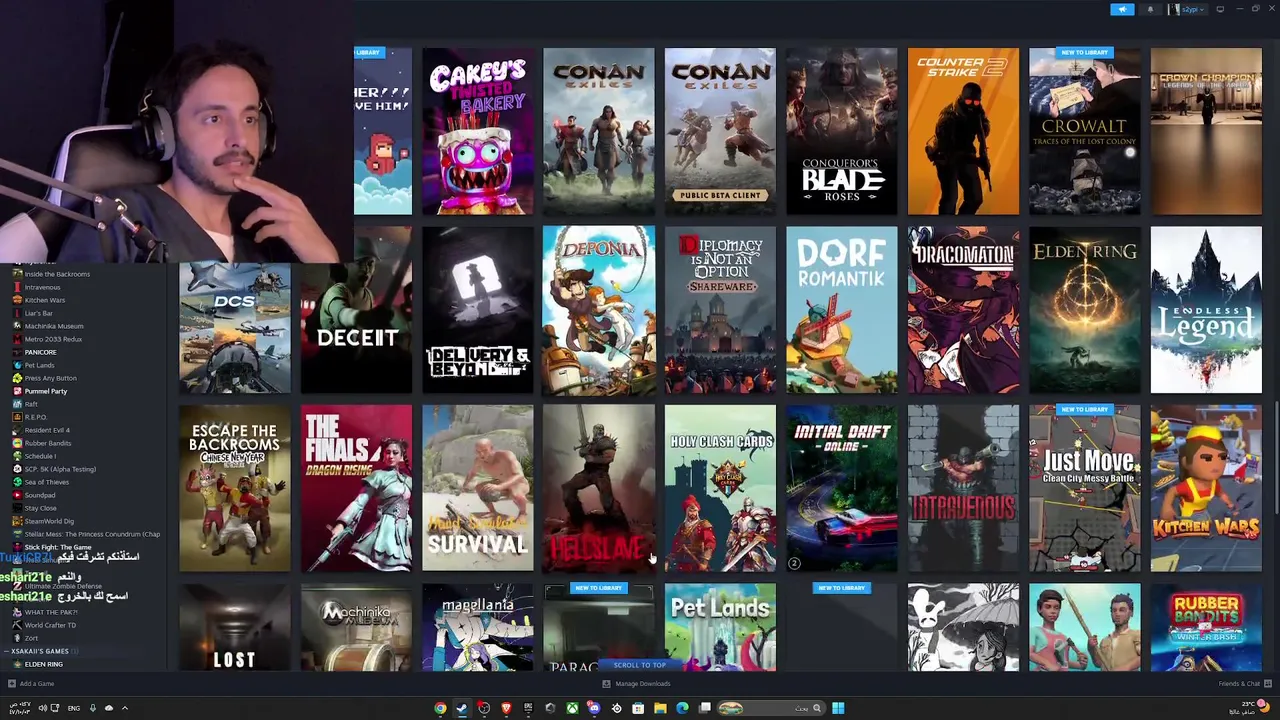Select Counter Strike 2 game cover

[963, 131]
